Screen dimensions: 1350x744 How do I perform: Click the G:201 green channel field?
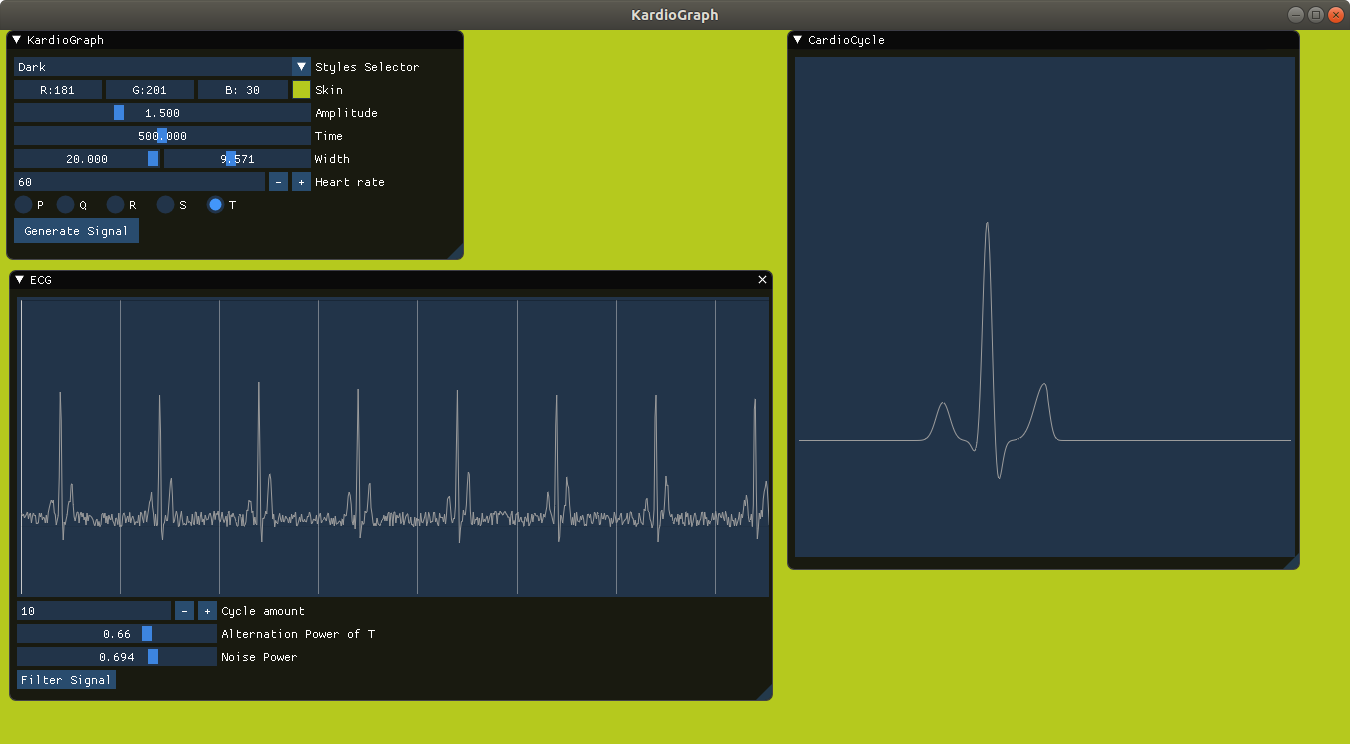pyautogui.click(x=148, y=89)
